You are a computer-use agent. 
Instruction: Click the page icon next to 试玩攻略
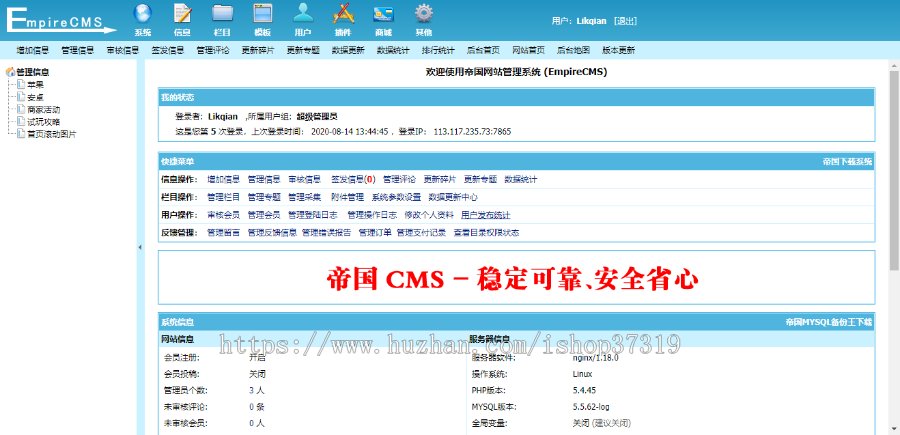point(21,122)
